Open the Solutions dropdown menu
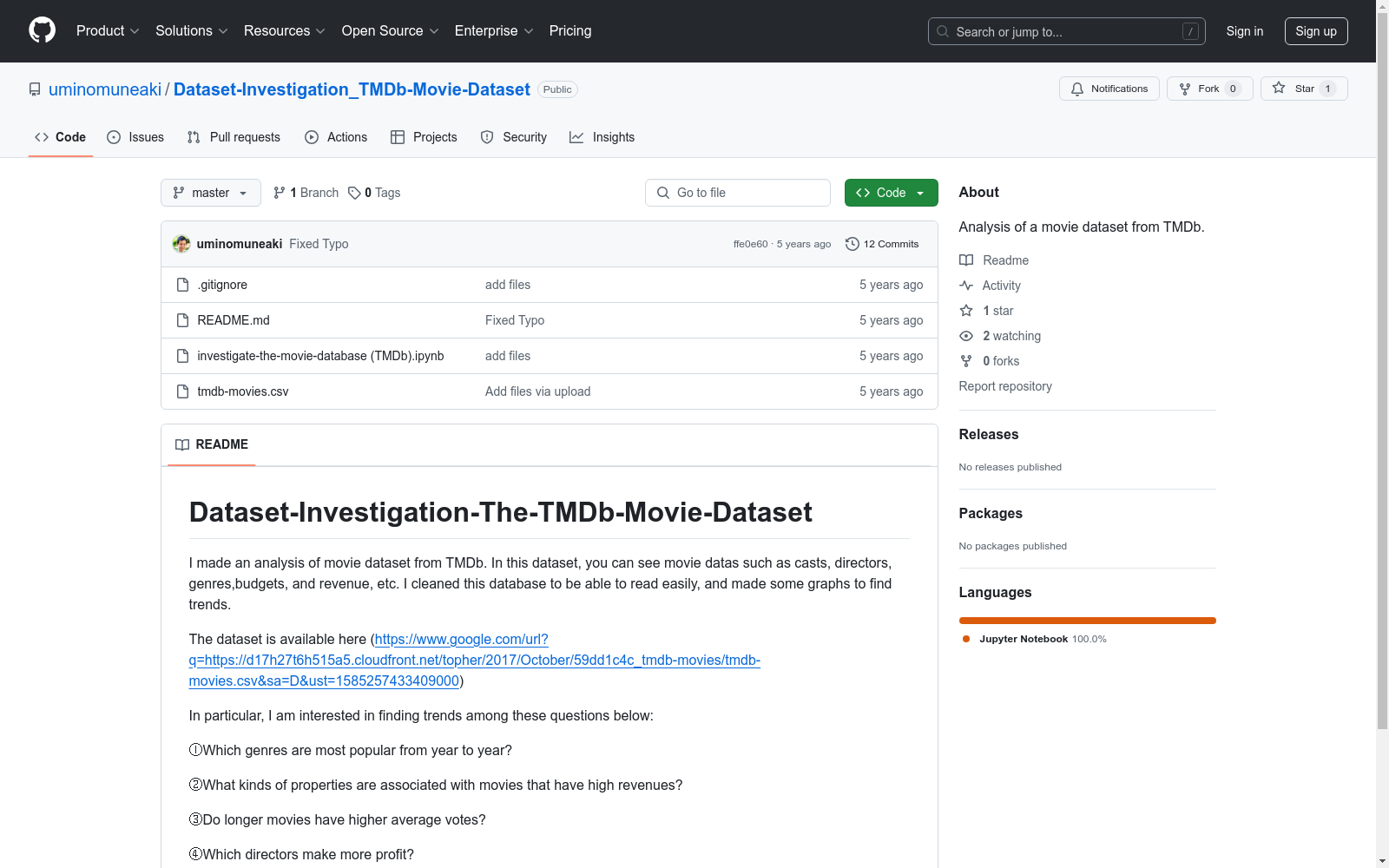Image resolution: width=1389 pixels, height=868 pixels. click(x=192, y=31)
